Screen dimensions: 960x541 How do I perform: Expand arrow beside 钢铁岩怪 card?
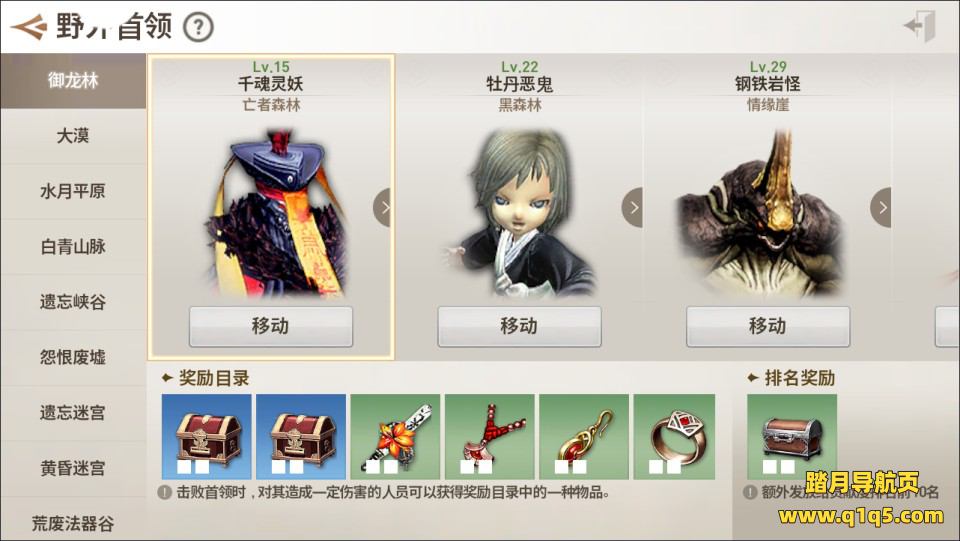[880, 207]
